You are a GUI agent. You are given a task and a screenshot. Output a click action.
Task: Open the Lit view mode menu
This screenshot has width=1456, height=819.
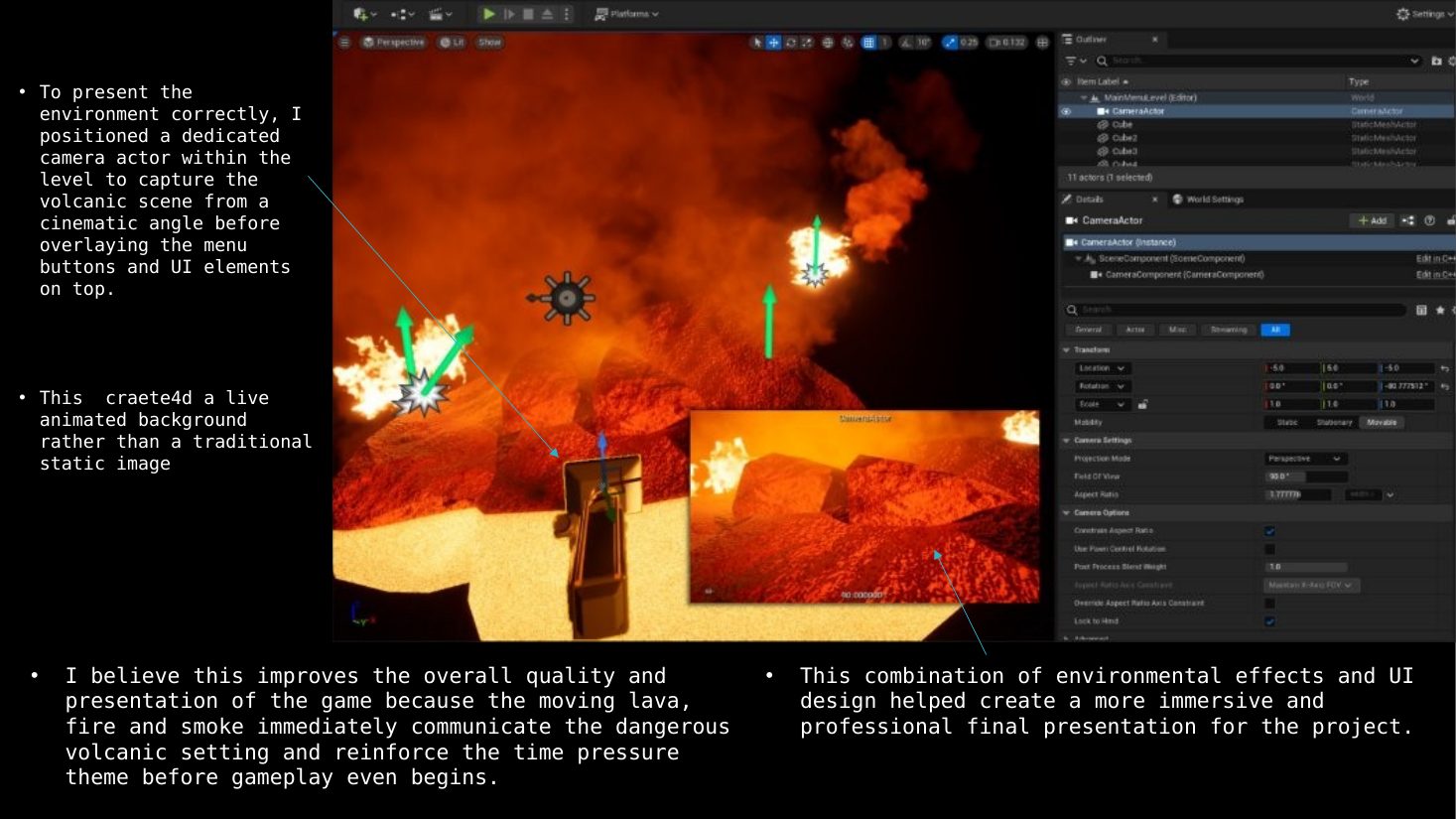(x=452, y=43)
